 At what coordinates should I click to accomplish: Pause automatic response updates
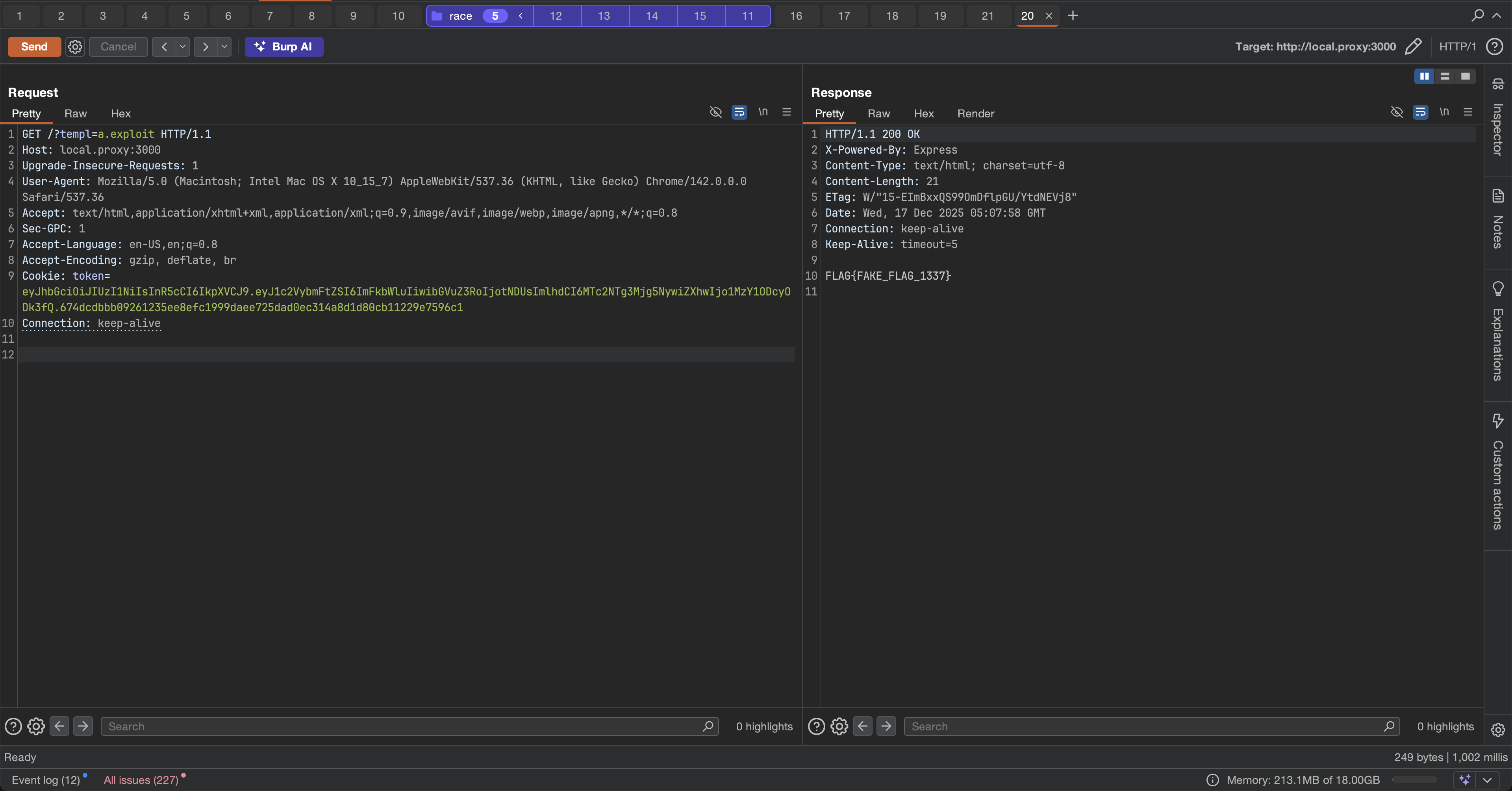click(x=1424, y=76)
